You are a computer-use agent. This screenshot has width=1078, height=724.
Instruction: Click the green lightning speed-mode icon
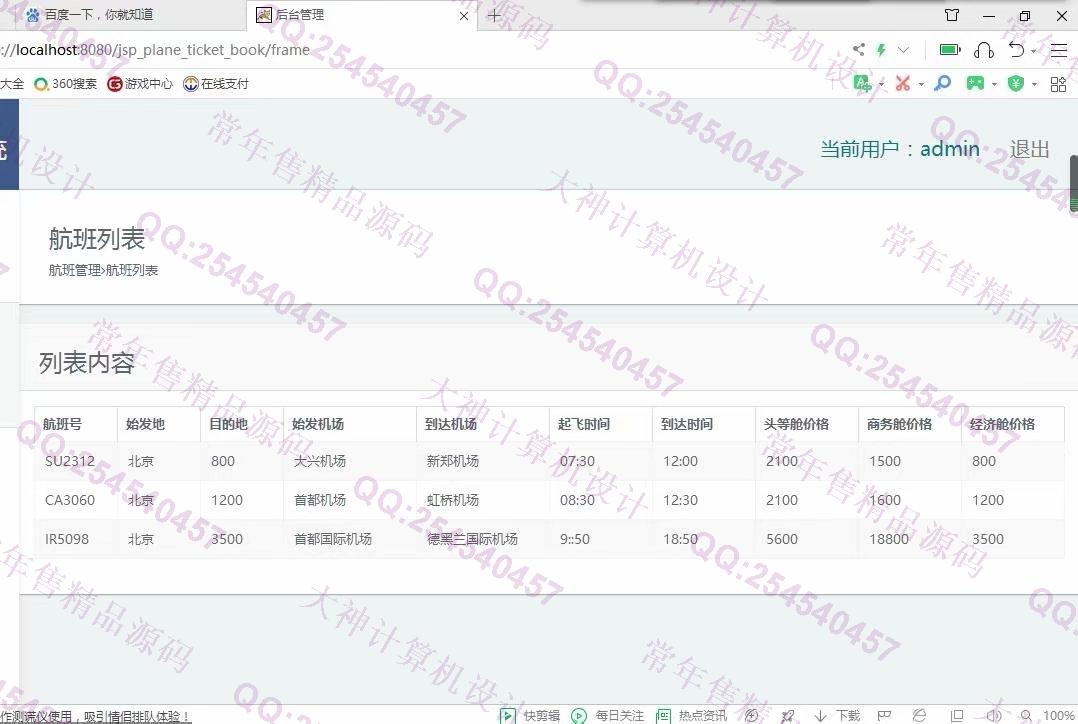point(881,50)
